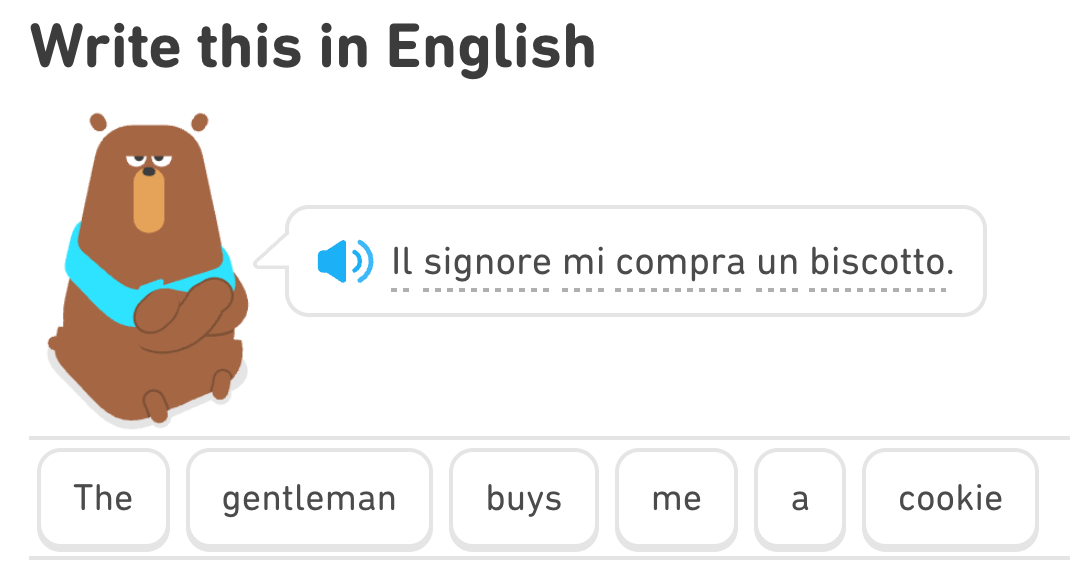1070x588 pixels.
Task: Pick the "me" word tile
Action: tap(676, 498)
